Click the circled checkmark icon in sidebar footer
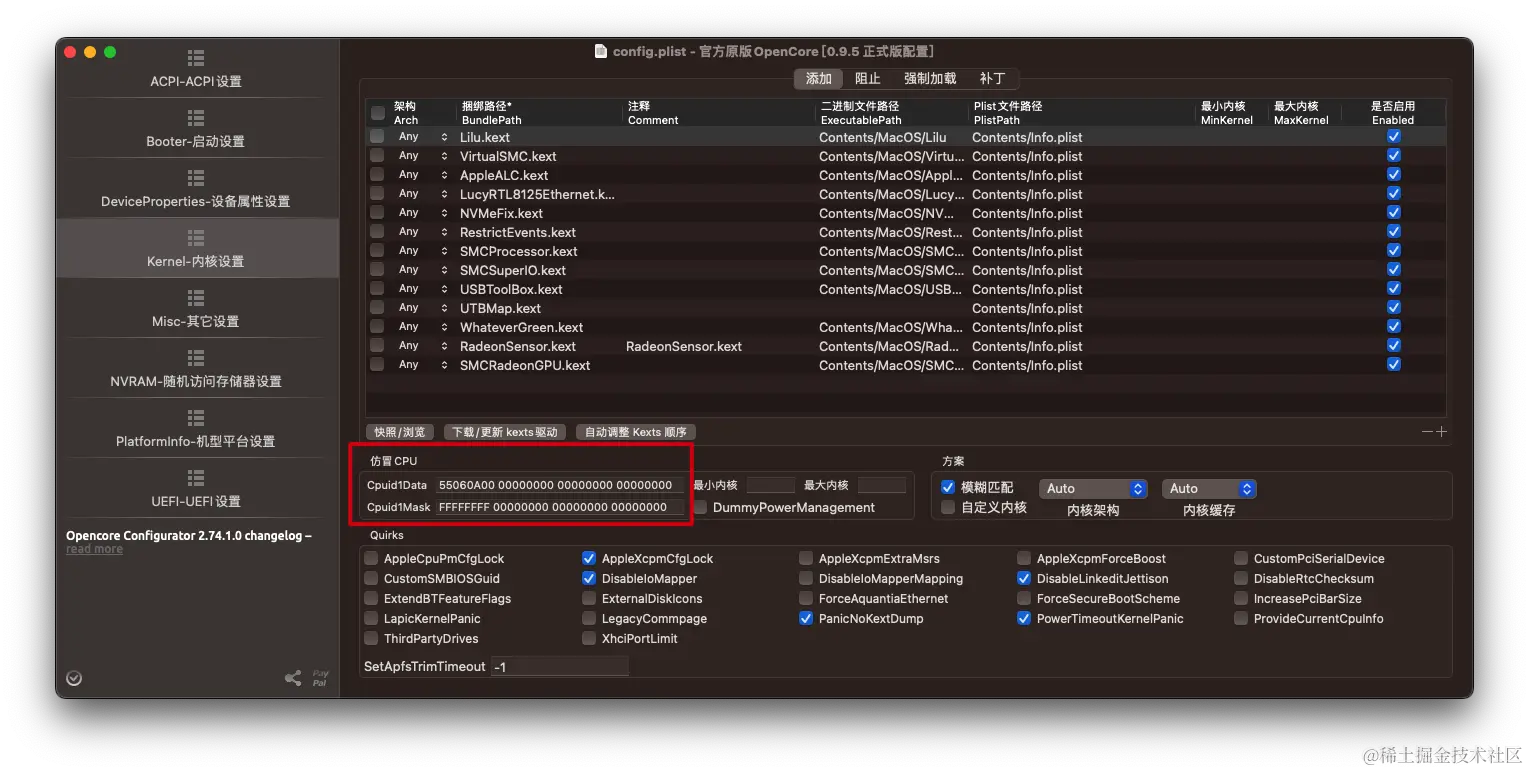1529x772 pixels. click(74, 678)
